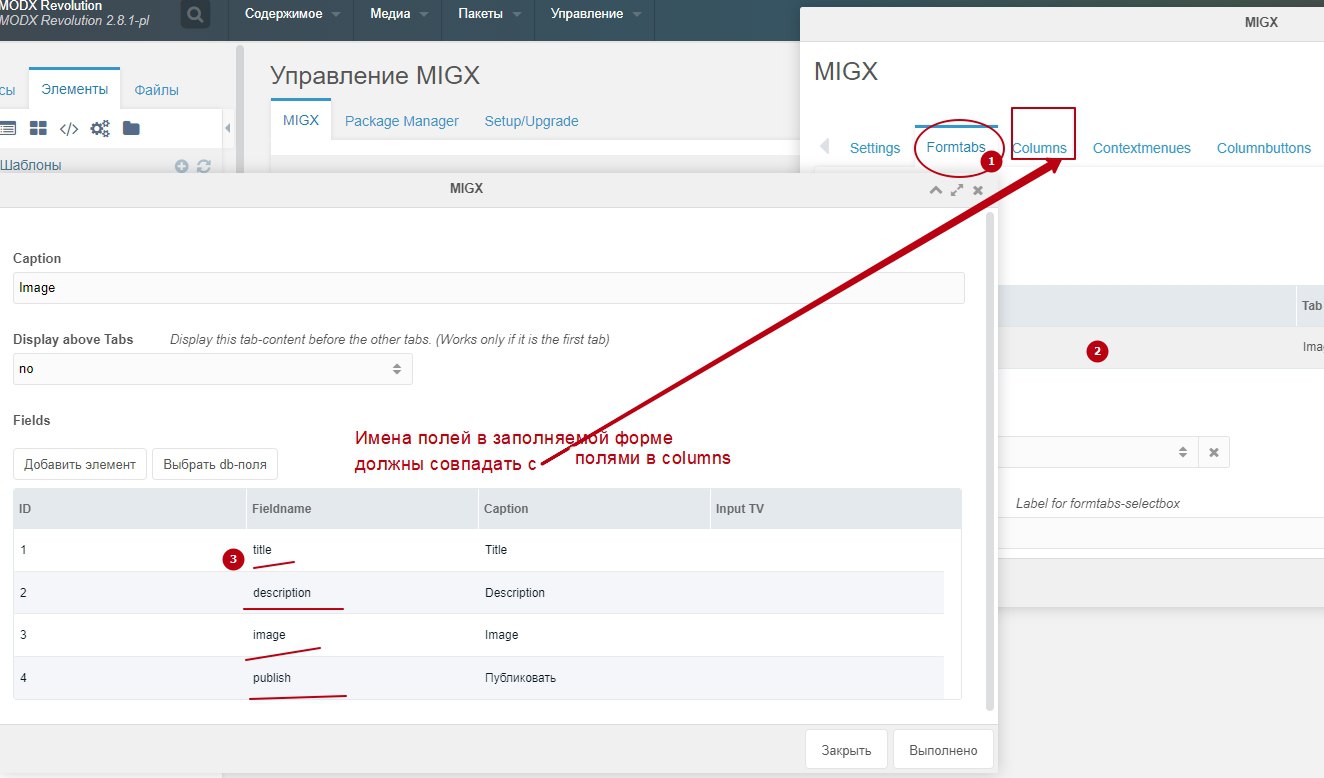
Task: Collapse the left tree panel arrow
Action: coord(227,128)
